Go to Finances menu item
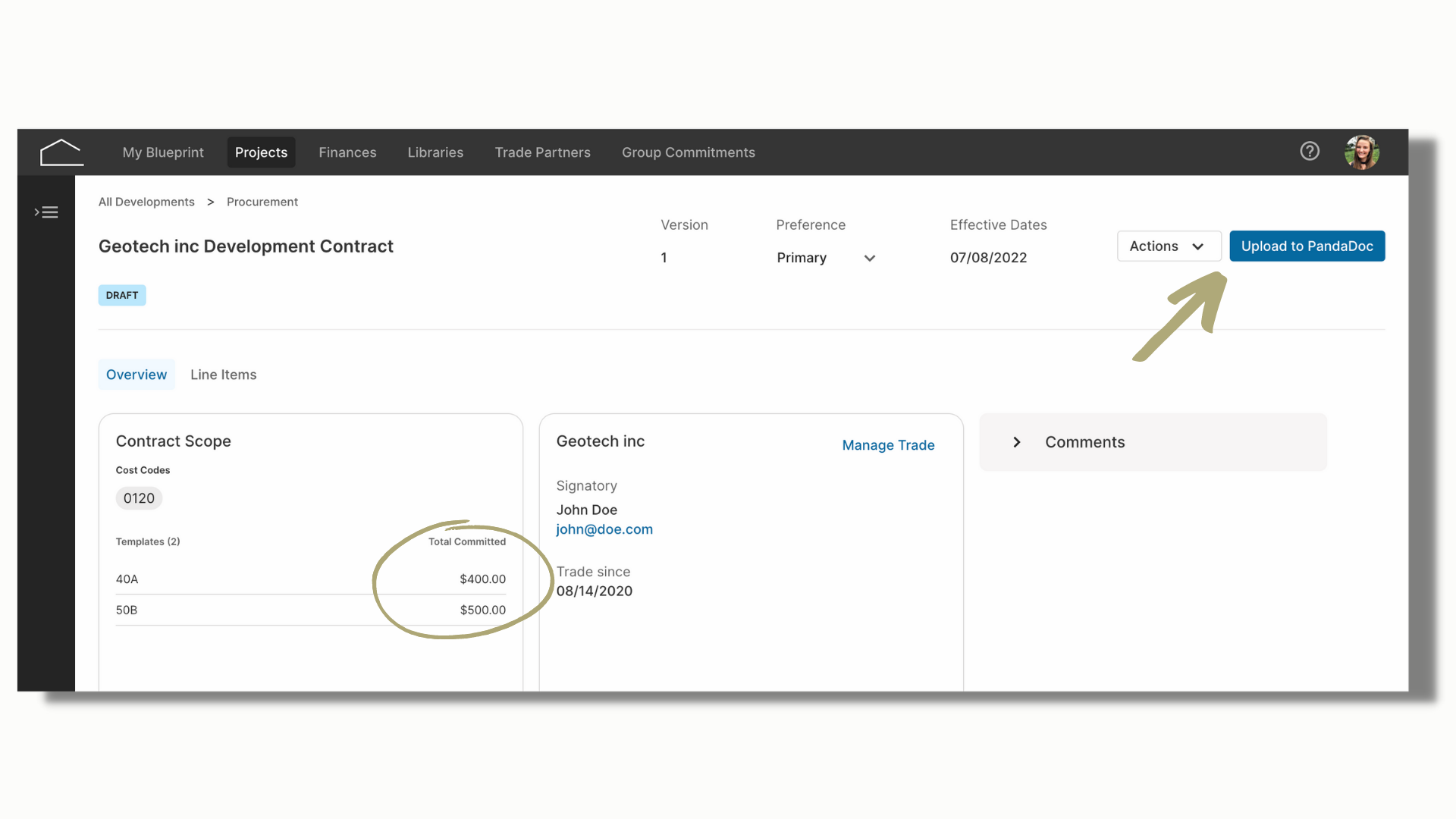This screenshot has height=819, width=1456. coord(347,152)
